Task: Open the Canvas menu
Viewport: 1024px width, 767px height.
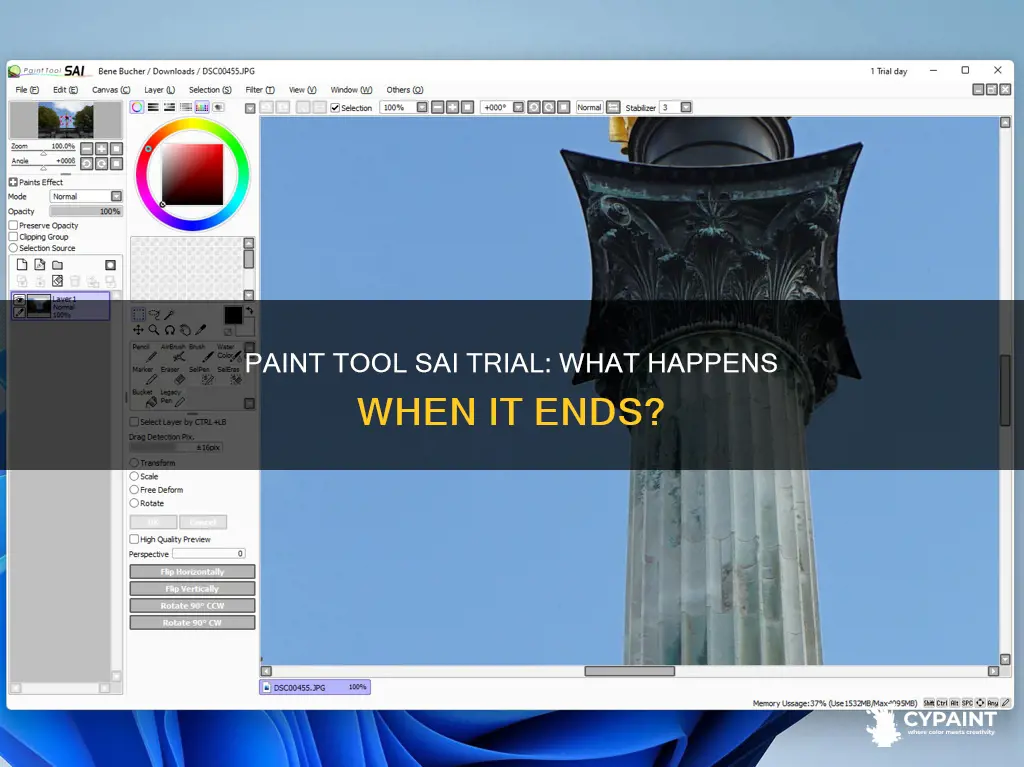Action: pyautogui.click(x=110, y=90)
